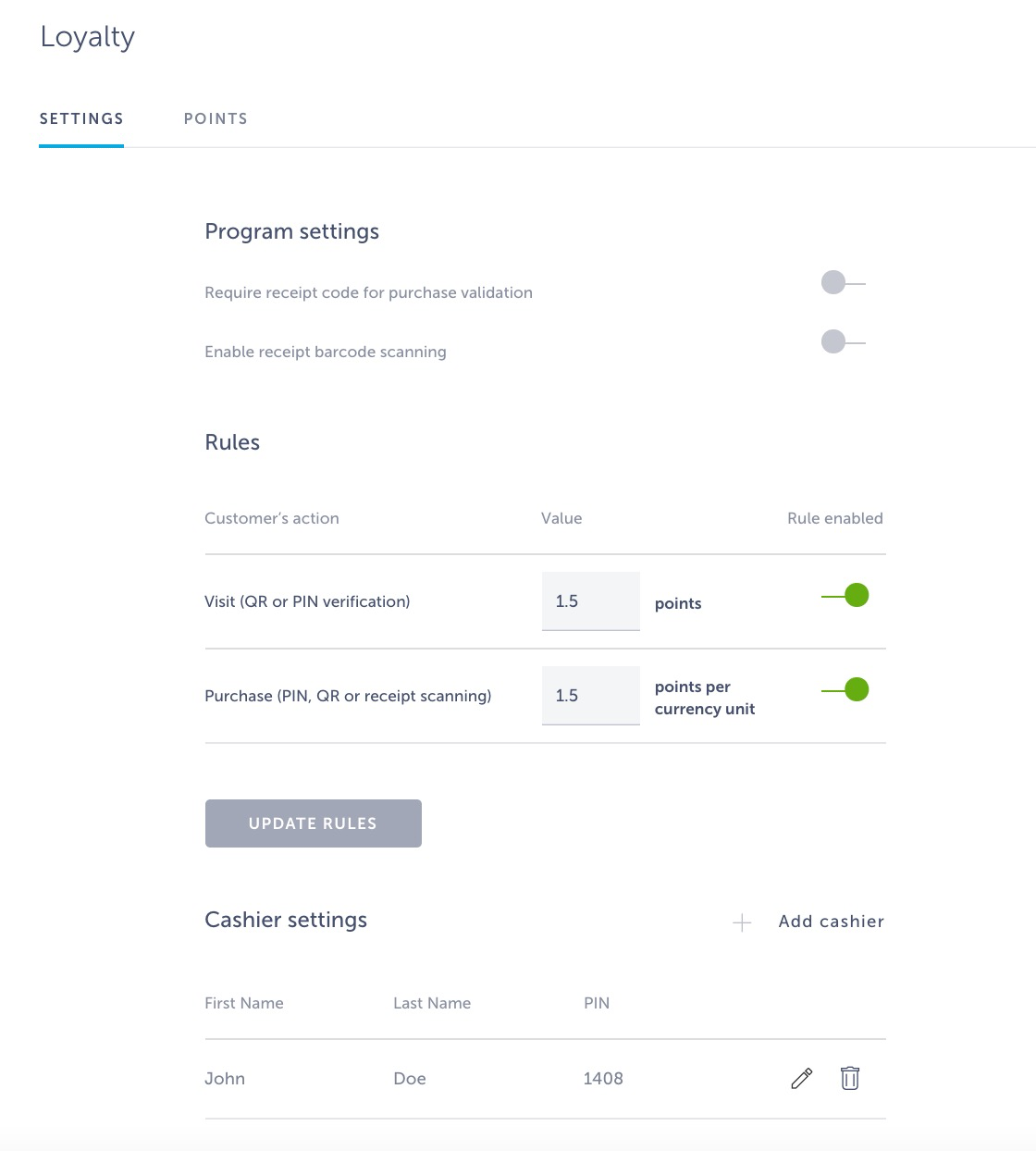Disable the Visit rule toggle
The image size is (1036, 1151).
coord(845,596)
